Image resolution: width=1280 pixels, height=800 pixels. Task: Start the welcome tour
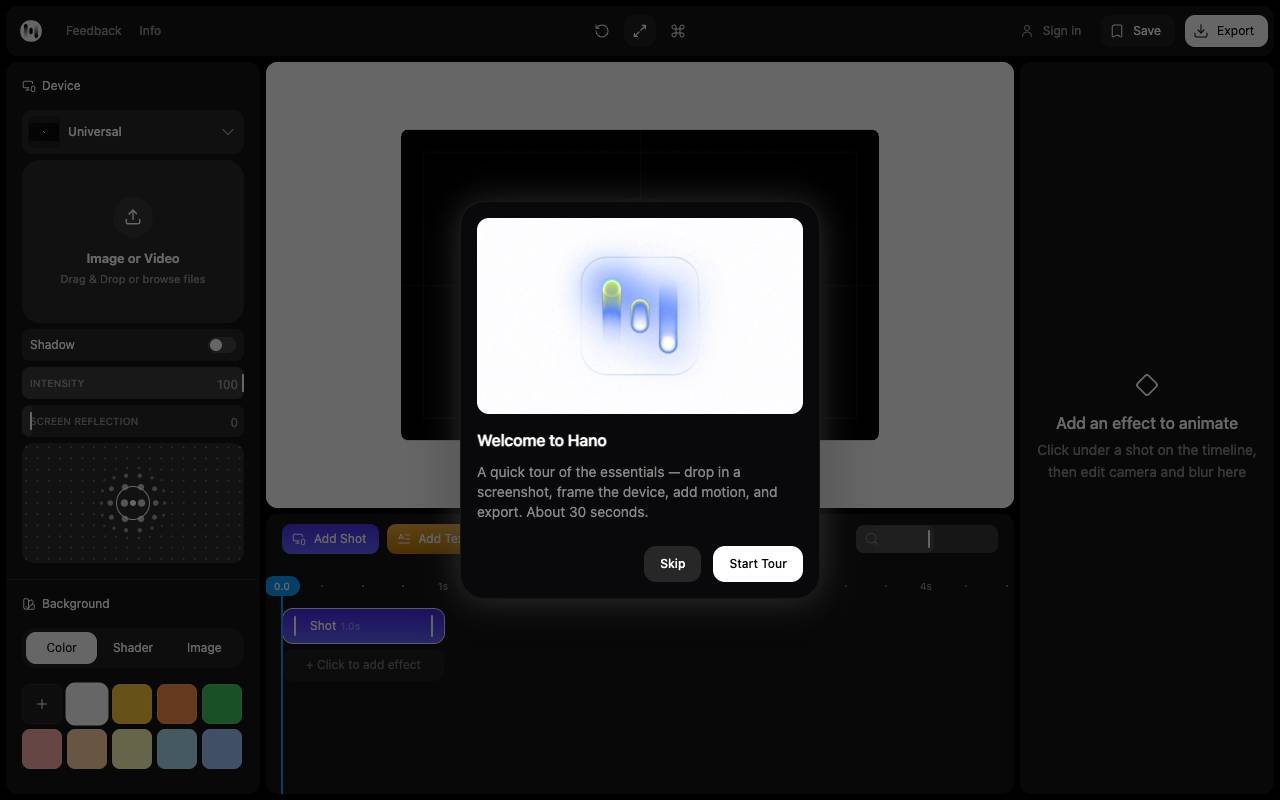758,564
